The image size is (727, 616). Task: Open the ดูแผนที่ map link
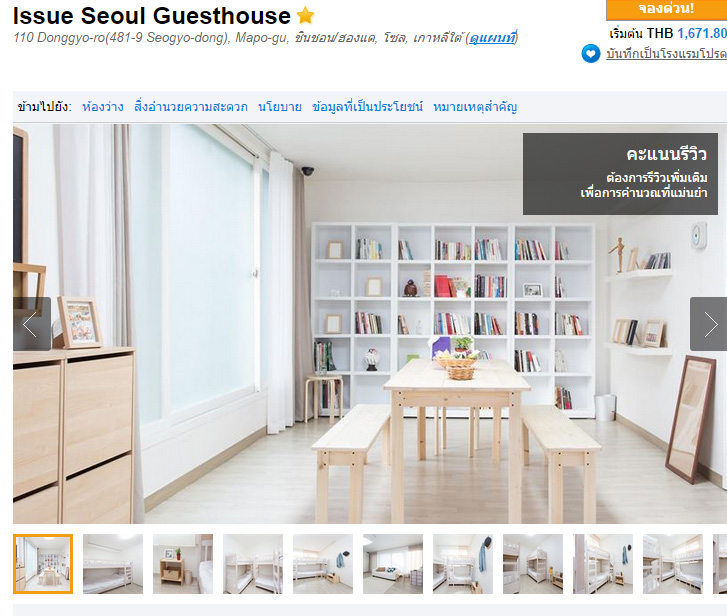point(492,38)
